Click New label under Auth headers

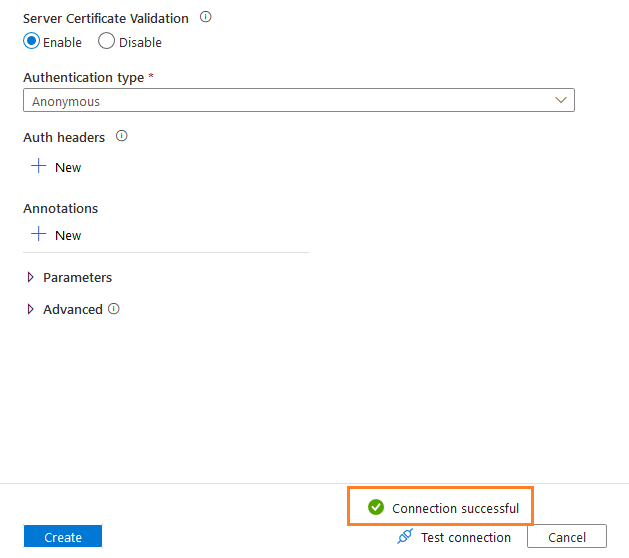(68, 168)
